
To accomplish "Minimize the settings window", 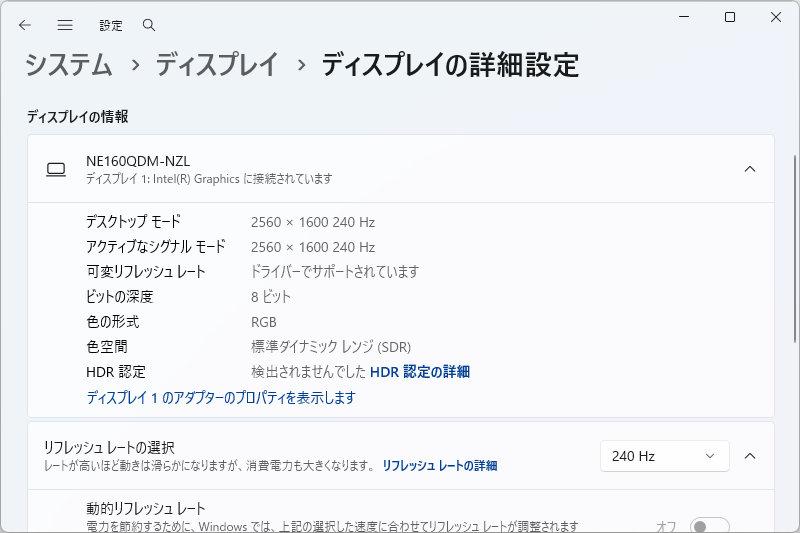I will pyautogui.click(x=684, y=17).
